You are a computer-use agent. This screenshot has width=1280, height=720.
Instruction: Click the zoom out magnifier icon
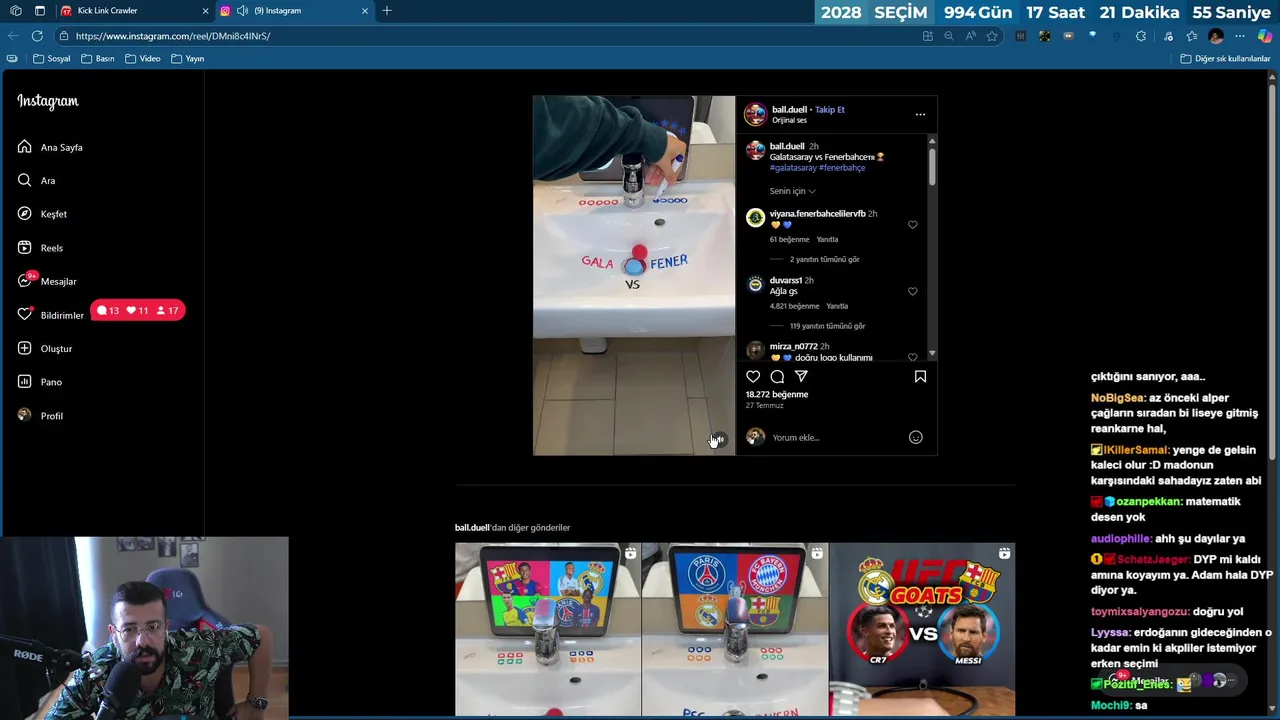[x=949, y=36]
